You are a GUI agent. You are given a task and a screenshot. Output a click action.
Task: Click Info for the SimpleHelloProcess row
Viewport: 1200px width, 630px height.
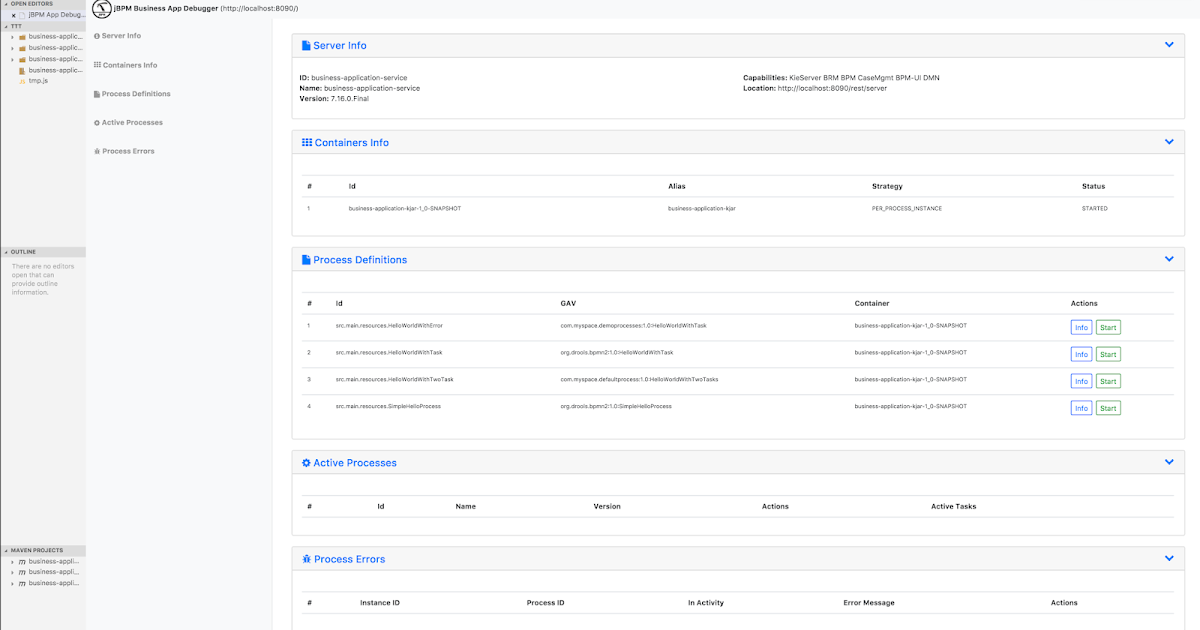pos(1081,408)
